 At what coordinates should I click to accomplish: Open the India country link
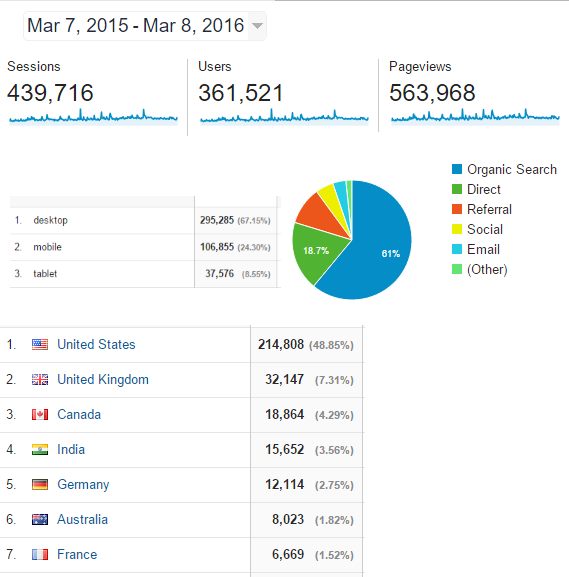tap(71, 449)
